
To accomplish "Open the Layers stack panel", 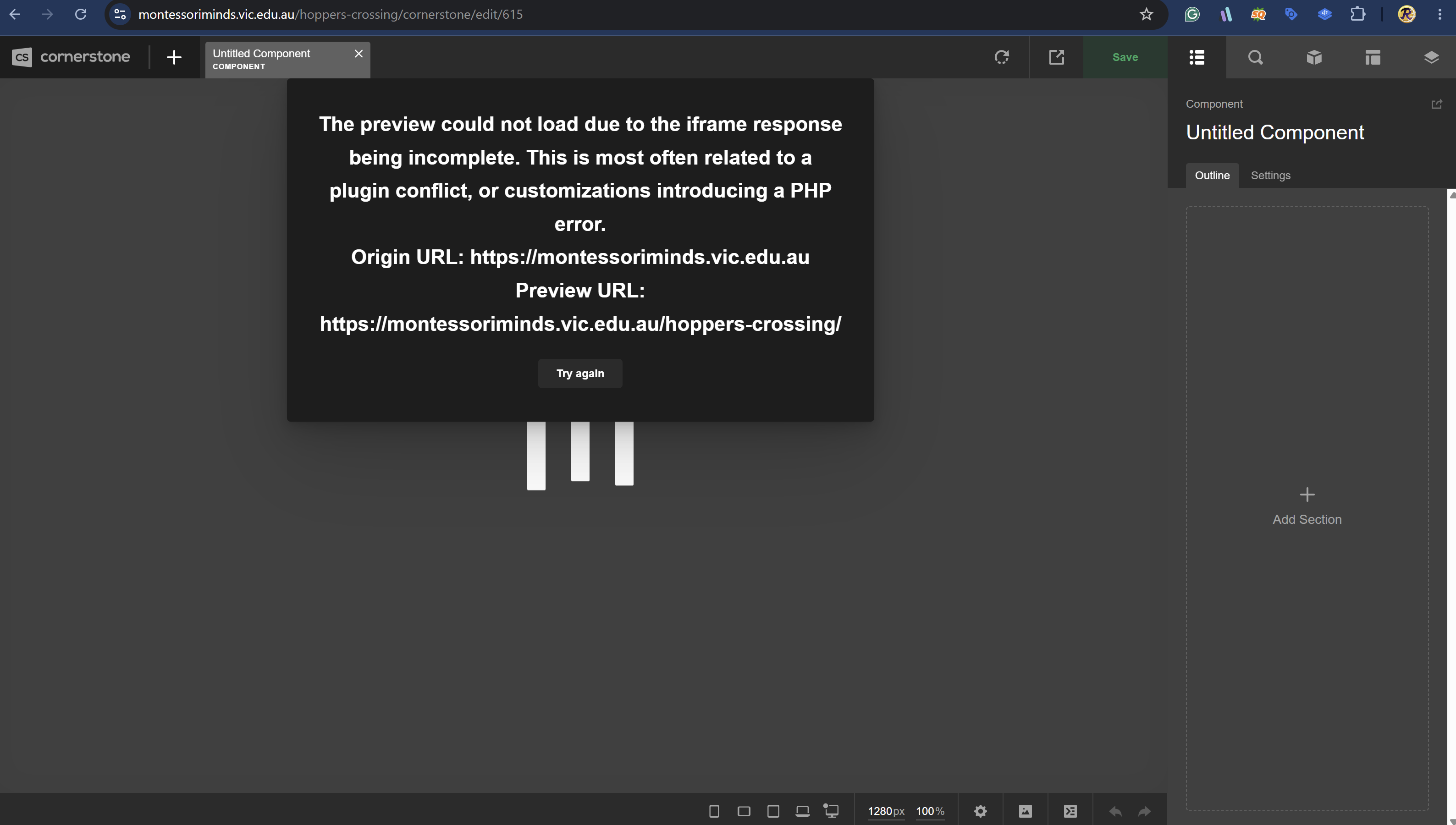I will (1431, 57).
